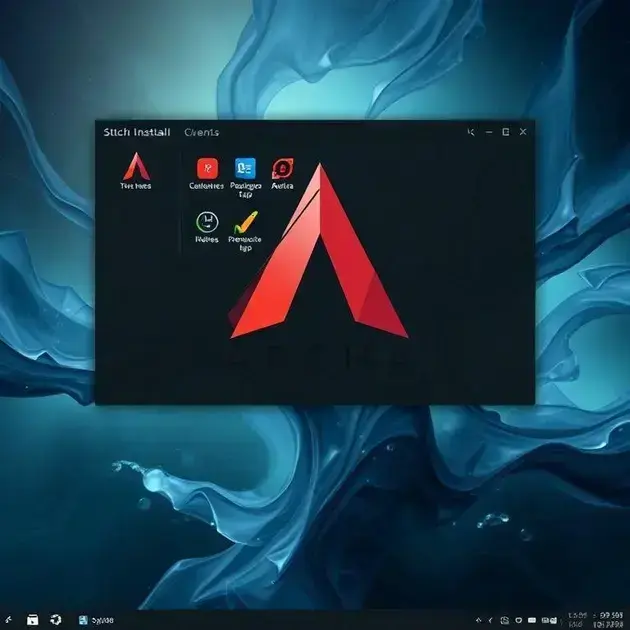Screen dimensions: 630x630
Task: Select the red A logo in the sidebar
Action: (x=137, y=166)
